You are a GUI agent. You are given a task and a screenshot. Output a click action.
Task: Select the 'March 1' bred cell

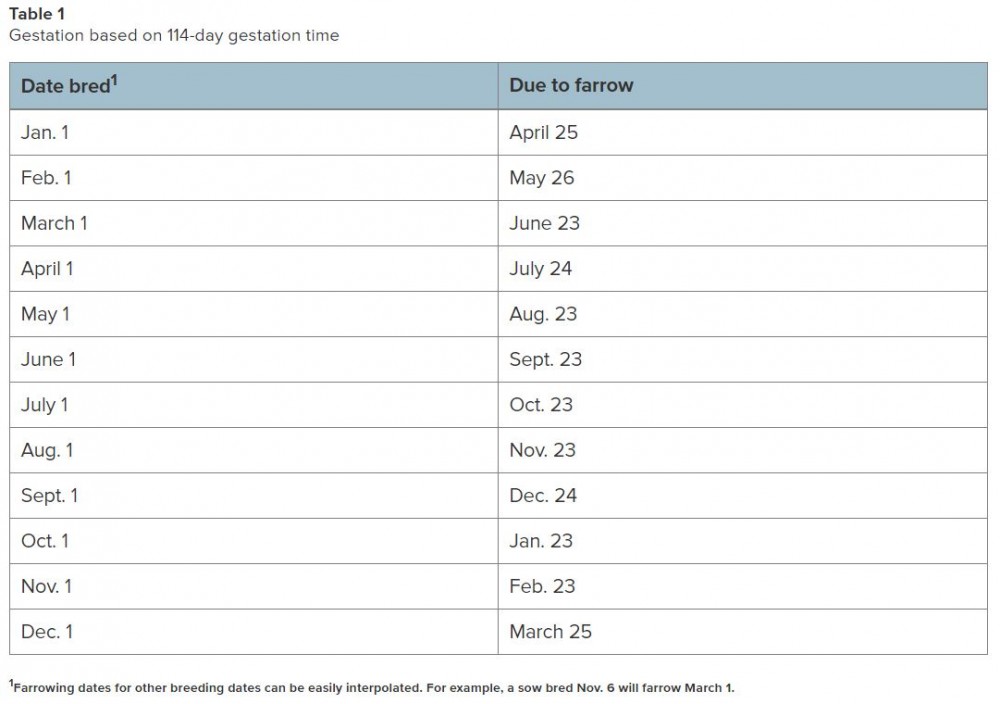254,223
